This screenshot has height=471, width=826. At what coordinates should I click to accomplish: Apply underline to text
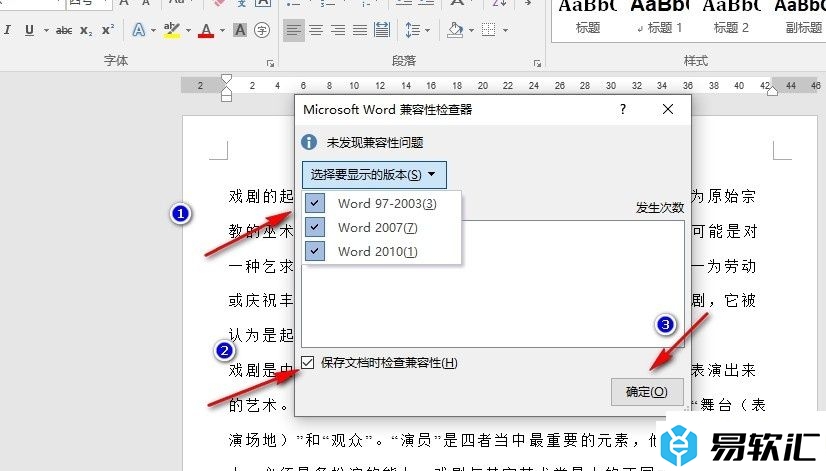pyautogui.click(x=30, y=30)
